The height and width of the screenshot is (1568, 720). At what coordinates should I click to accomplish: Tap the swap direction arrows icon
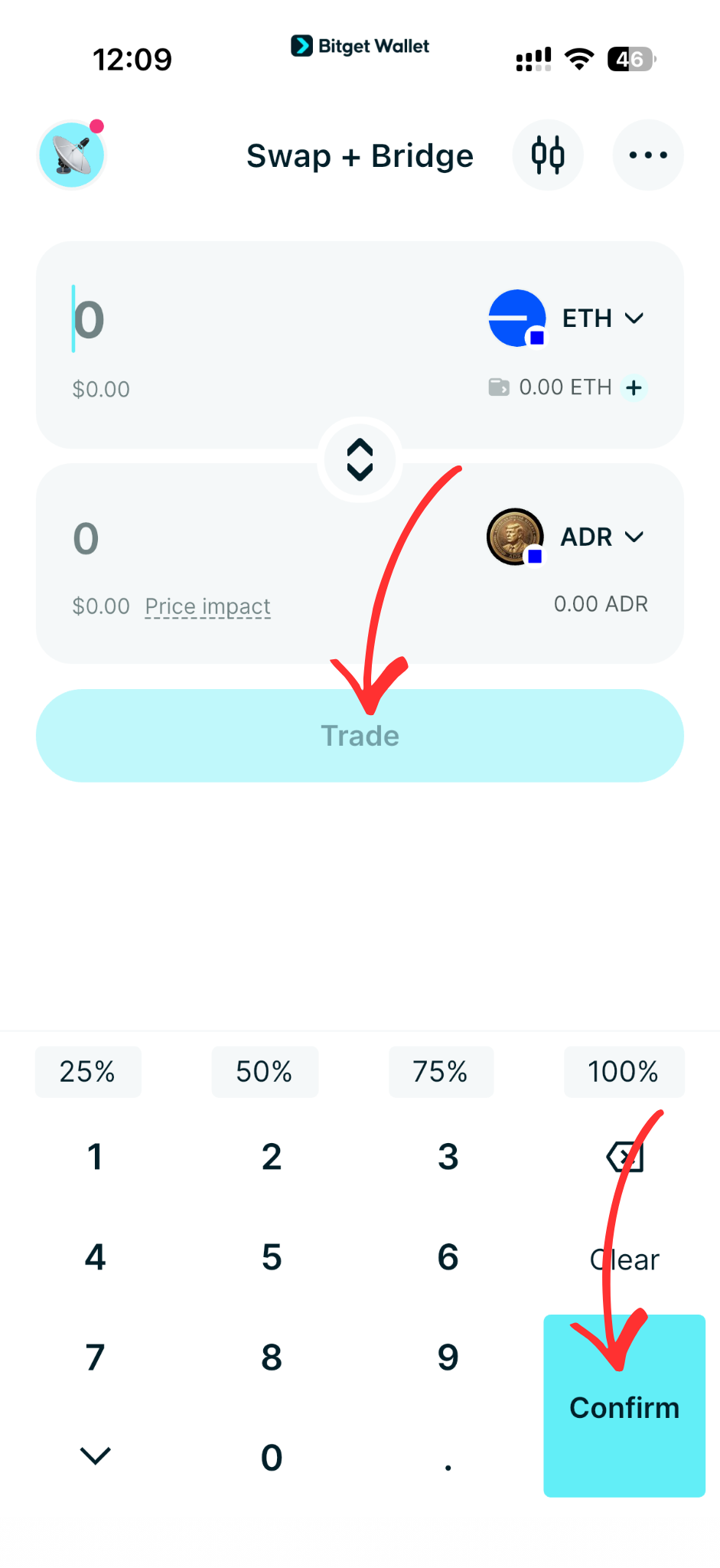point(360,459)
